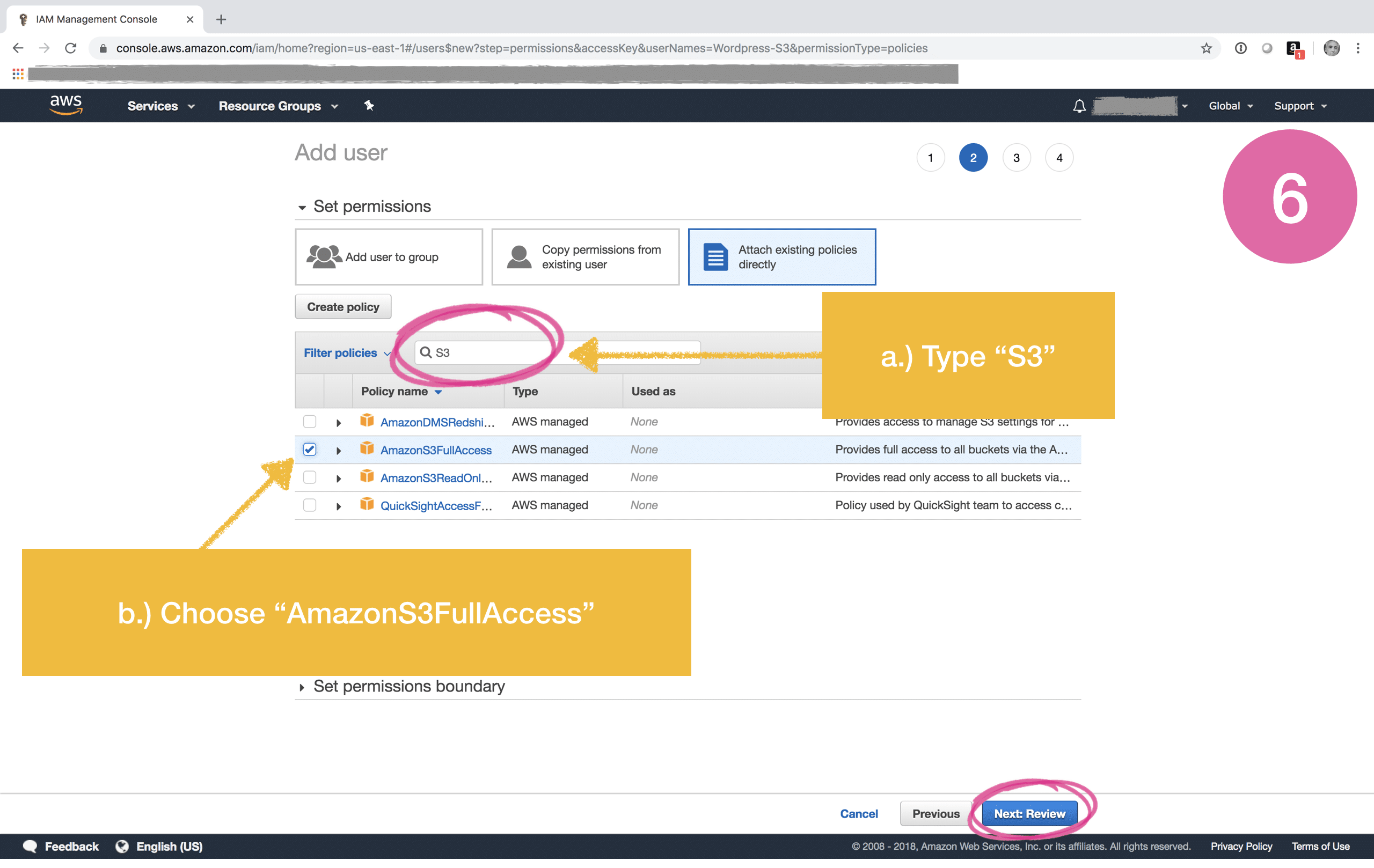Open the QuickSightAccessF policy link
This screenshot has width=1374, height=868.
[x=436, y=506]
